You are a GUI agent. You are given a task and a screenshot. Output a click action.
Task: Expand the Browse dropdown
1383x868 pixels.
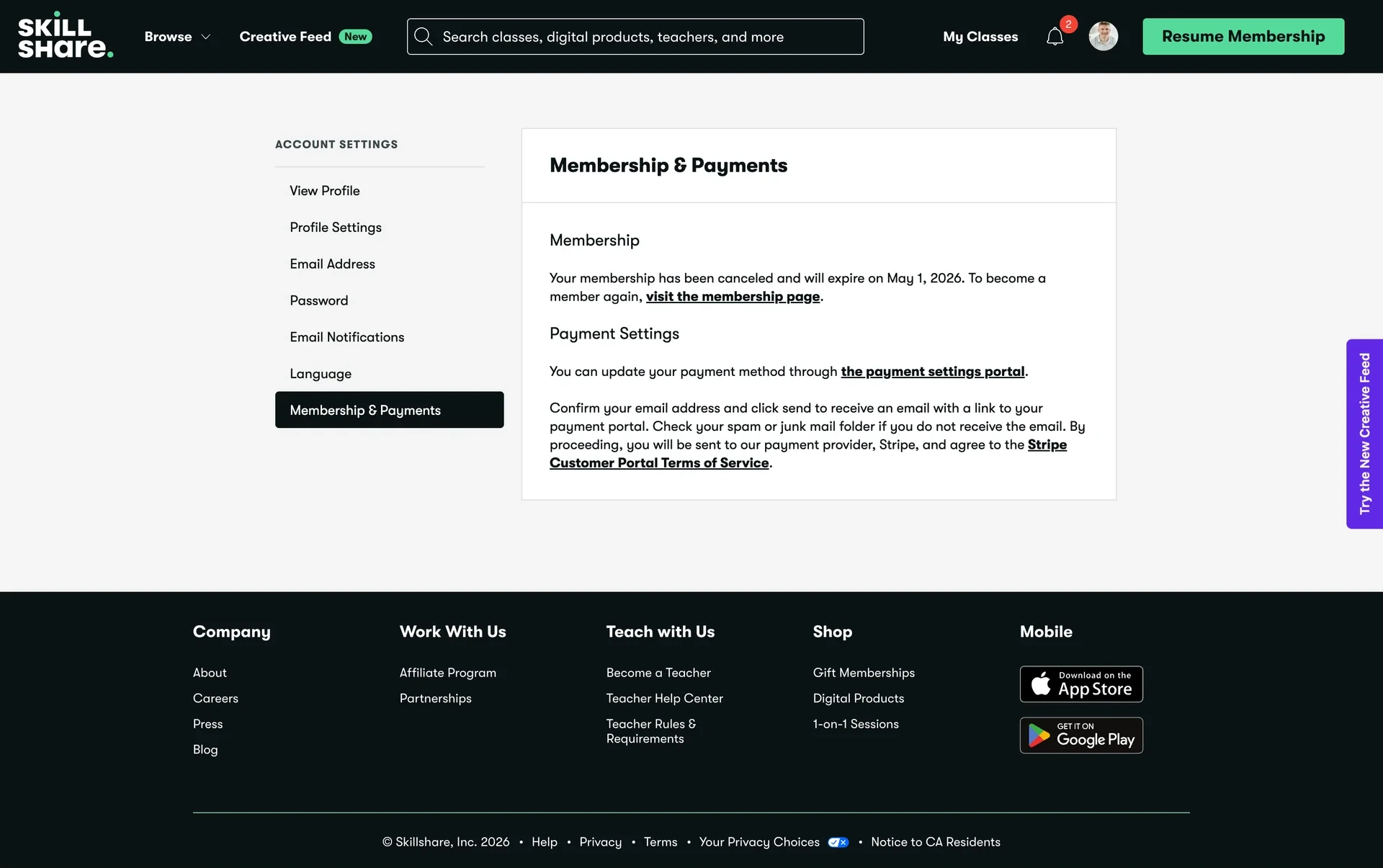coord(177,37)
